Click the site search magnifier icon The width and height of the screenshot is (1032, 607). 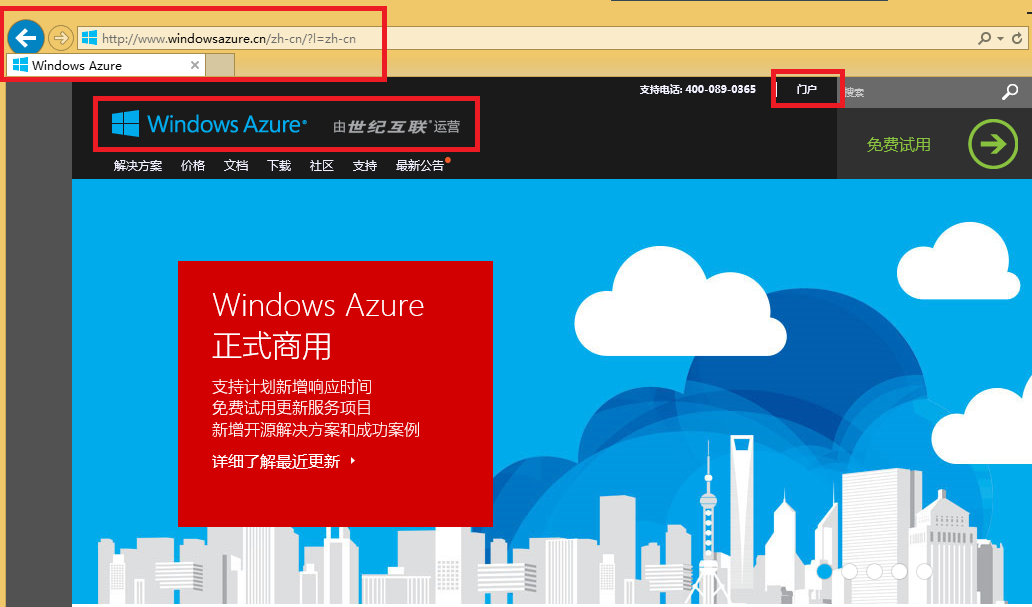point(1010,92)
